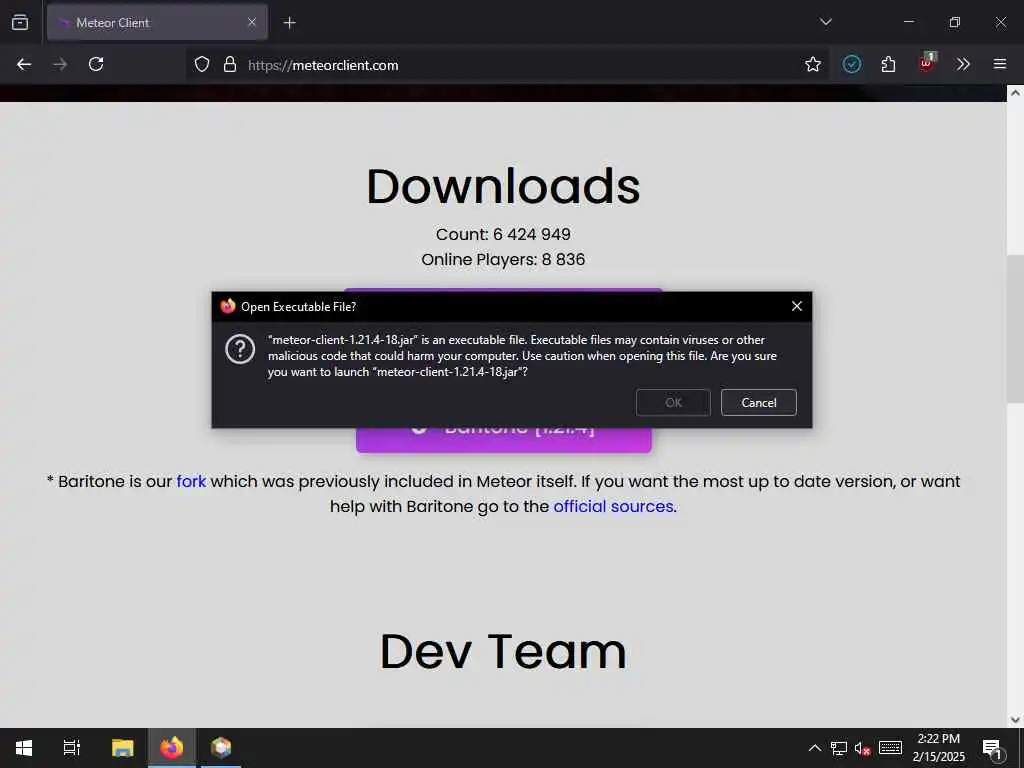Open the touch keyboard tray icon
This screenshot has height=768, width=1024.
point(890,748)
